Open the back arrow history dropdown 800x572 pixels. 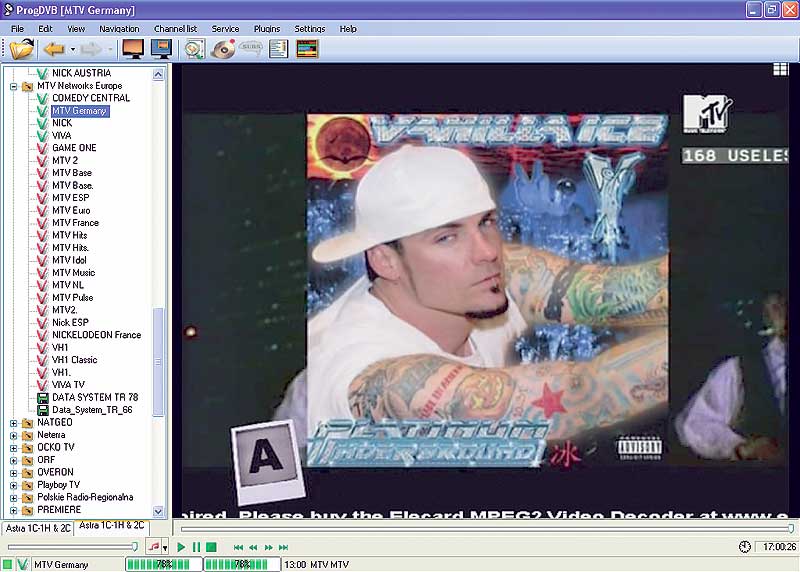click(72, 49)
